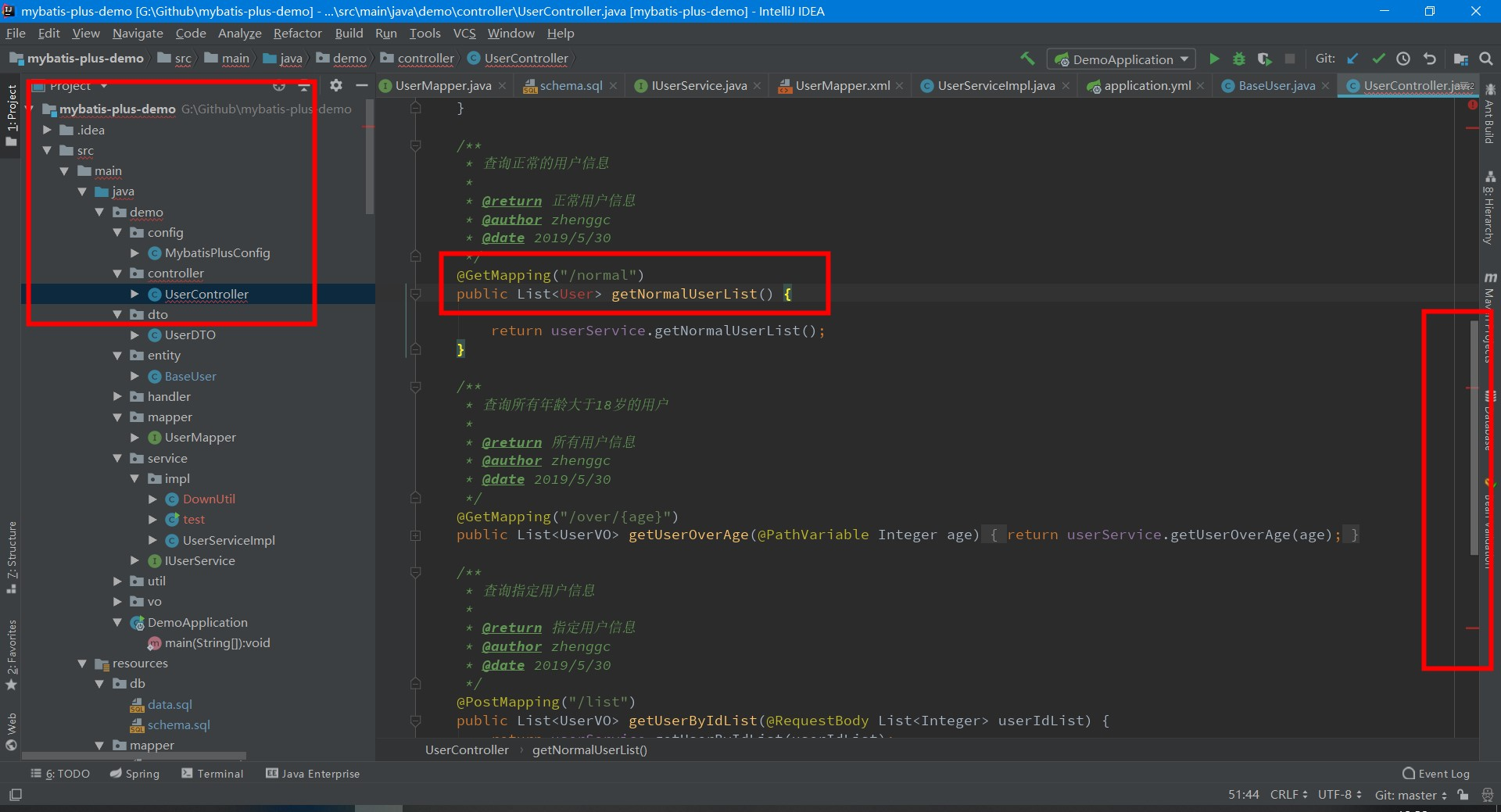
Task: Select UserDTO class in project tree
Action: (x=190, y=334)
